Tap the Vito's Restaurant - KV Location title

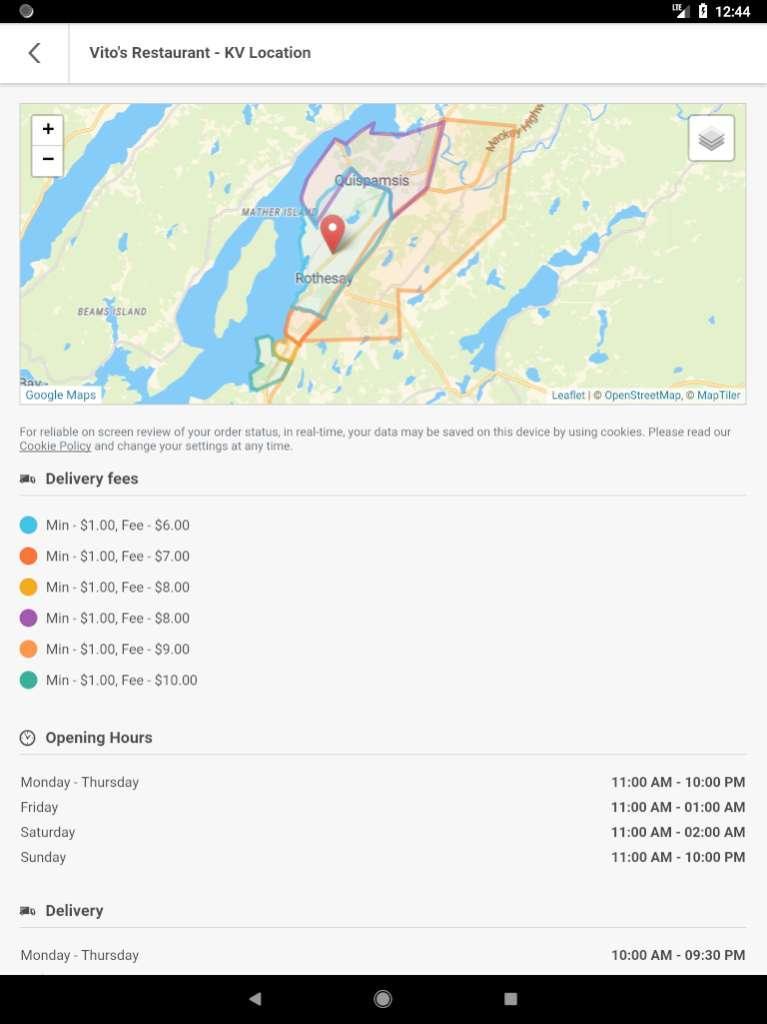point(200,53)
